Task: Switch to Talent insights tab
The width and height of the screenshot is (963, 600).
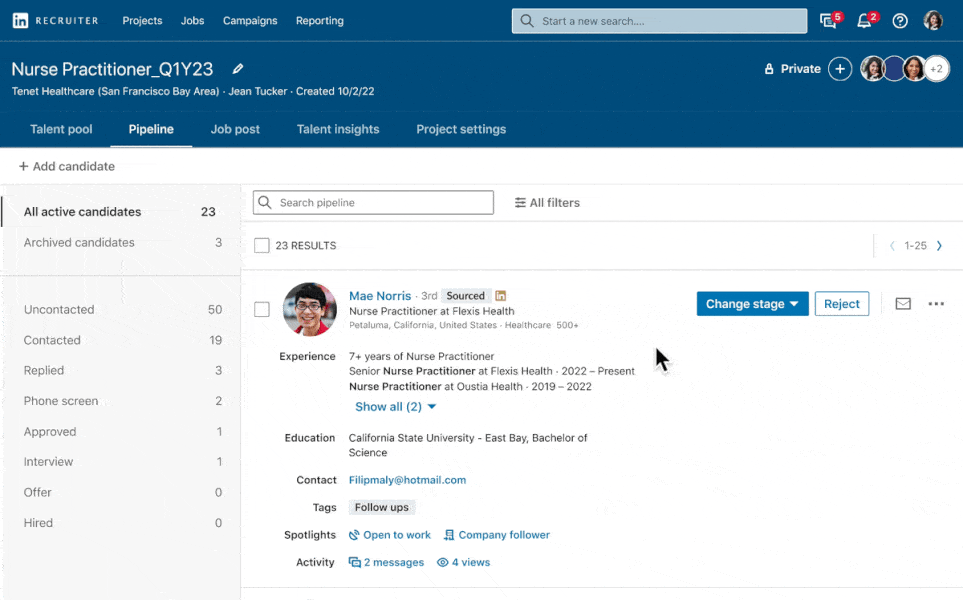Action: (x=338, y=129)
